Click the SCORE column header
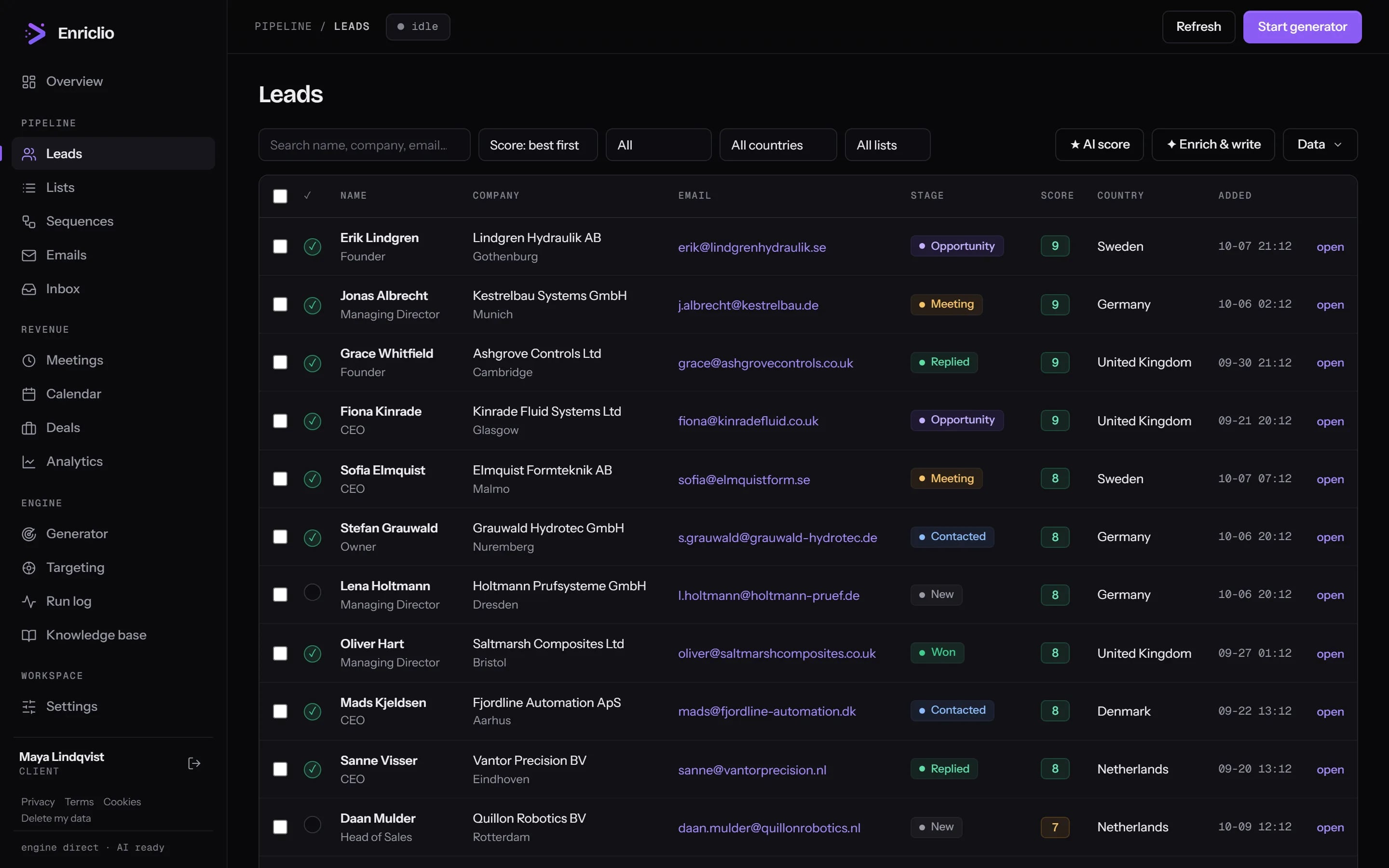 pos(1057,196)
